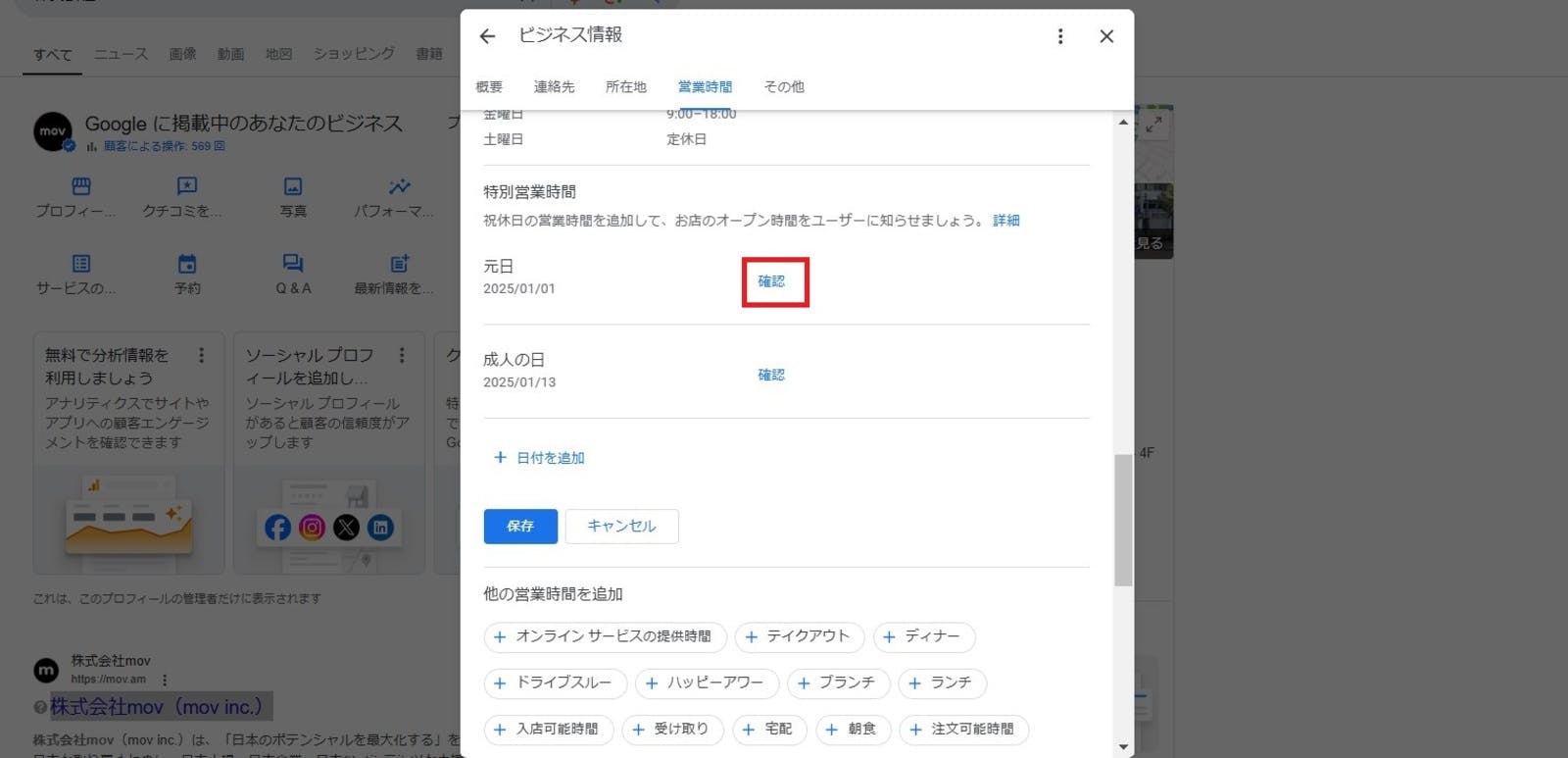The height and width of the screenshot is (758, 1568).
Task: Open the プロフィー... storefront icon
Action: [80, 186]
